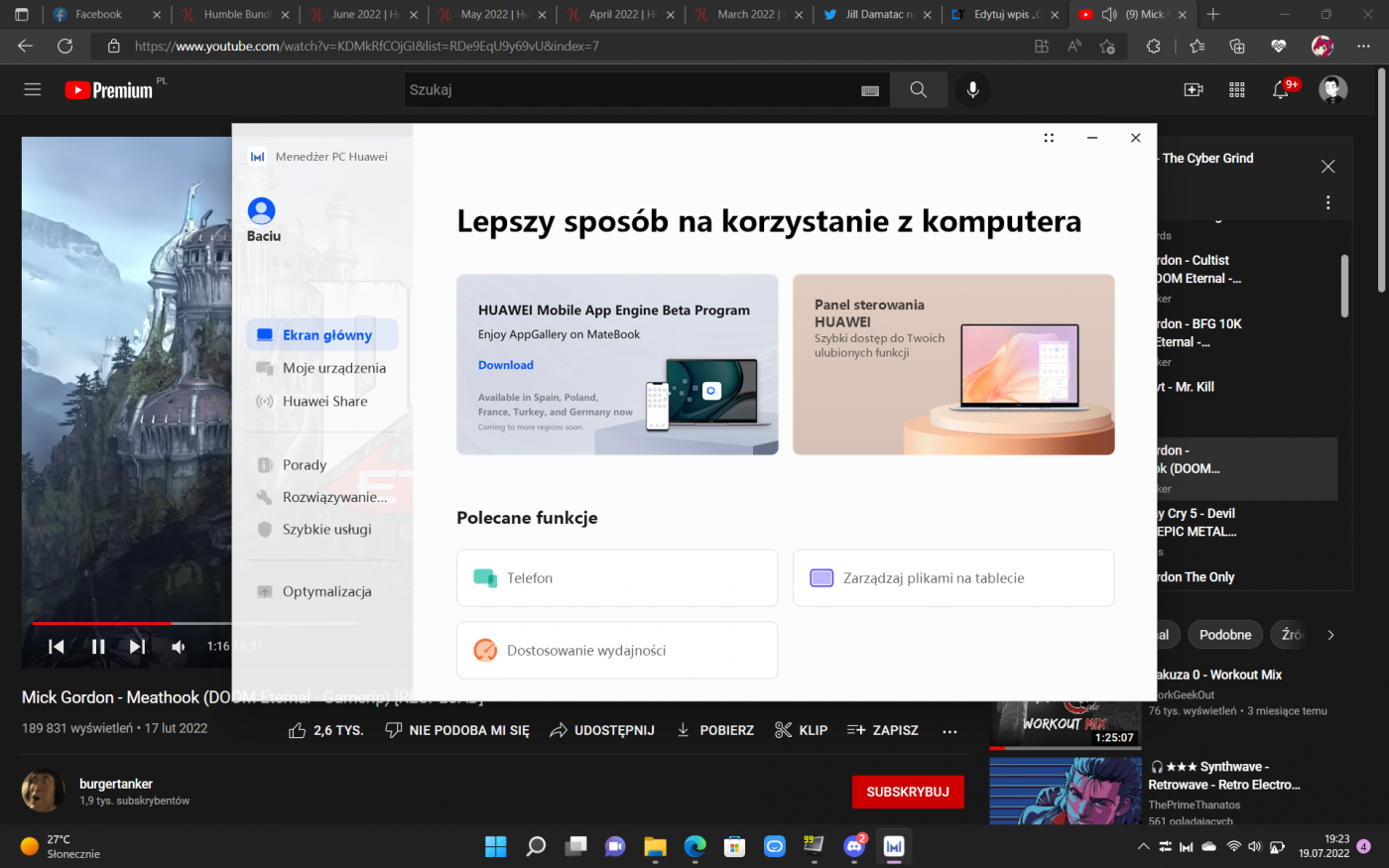This screenshot has height=868, width=1389.
Task: Open Optymalizacja section
Action: click(x=322, y=591)
